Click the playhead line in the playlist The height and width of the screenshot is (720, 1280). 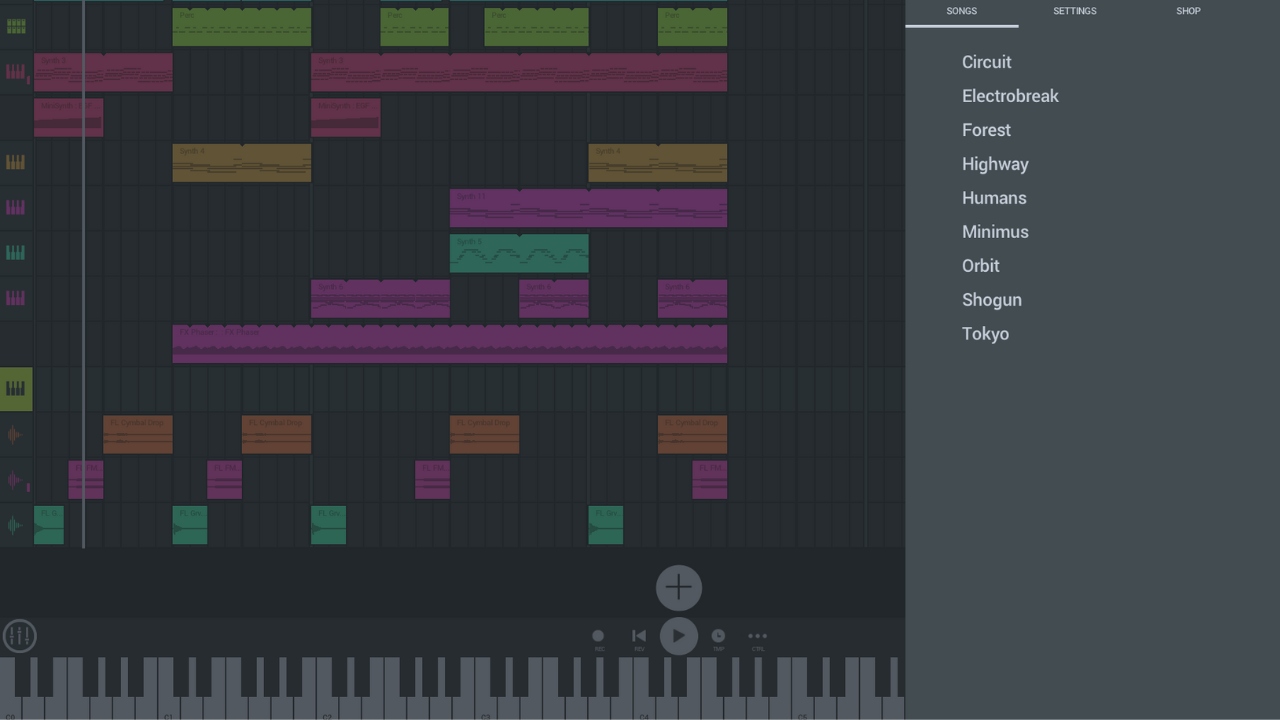pos(83,274)
